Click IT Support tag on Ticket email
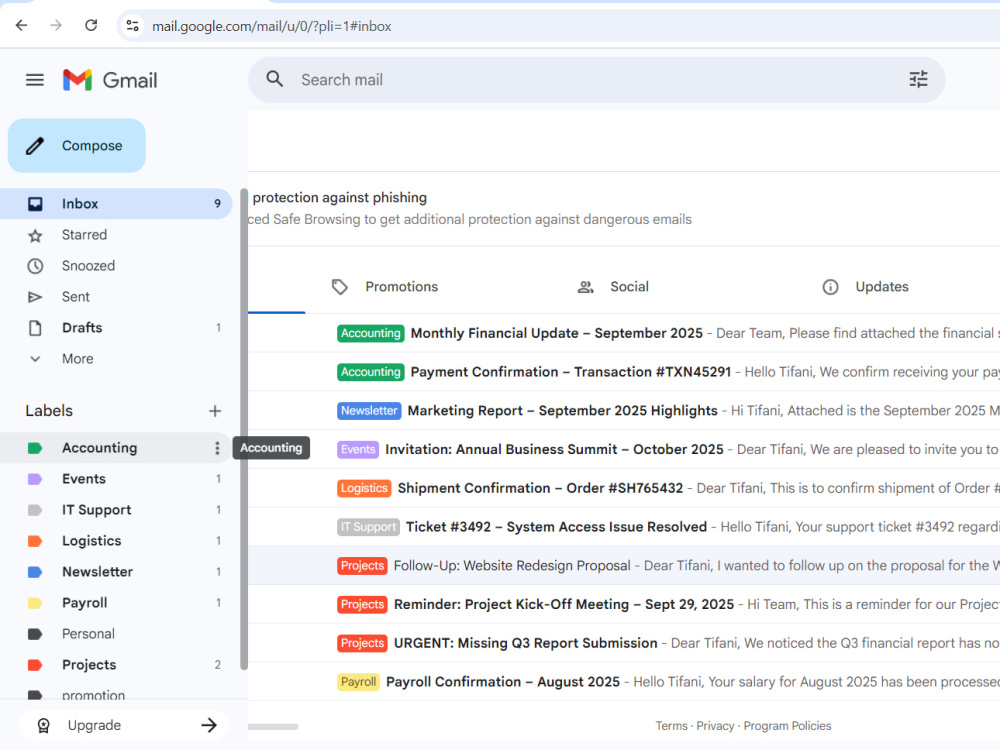Viewport: 1000px width, 750px height. [x=368, y=527]
